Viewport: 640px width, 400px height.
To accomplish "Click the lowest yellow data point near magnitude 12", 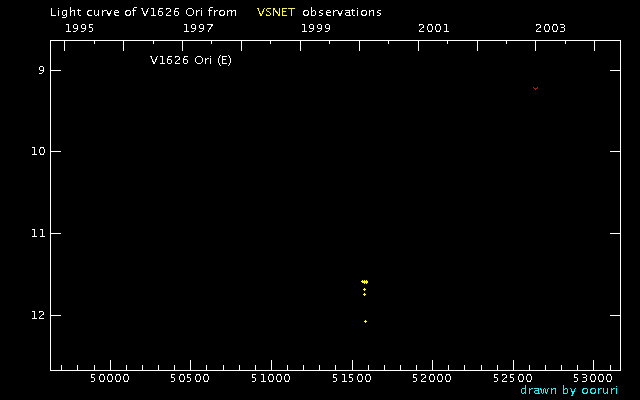I will pos(365,322).
